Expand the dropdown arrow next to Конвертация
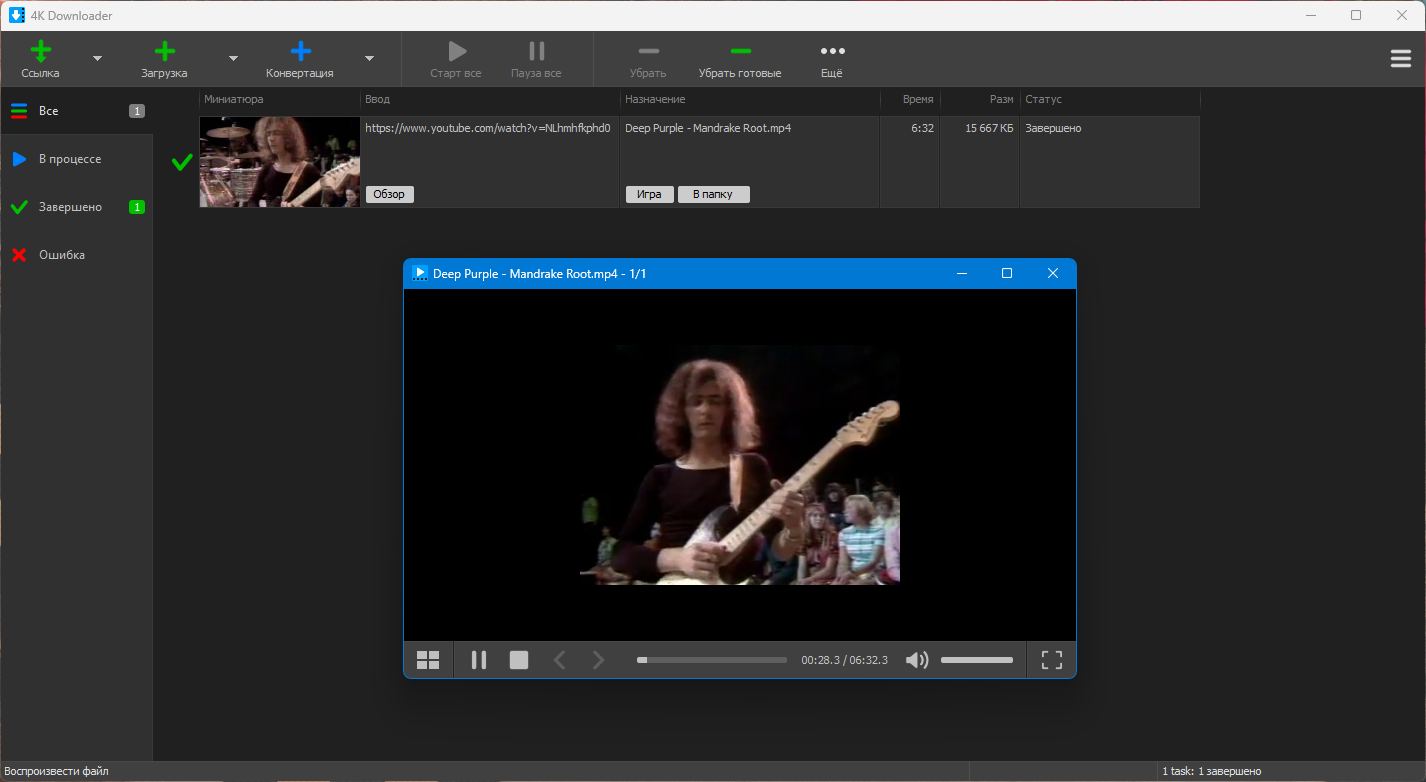1426x782 pixels. click(x=369, y=58)
